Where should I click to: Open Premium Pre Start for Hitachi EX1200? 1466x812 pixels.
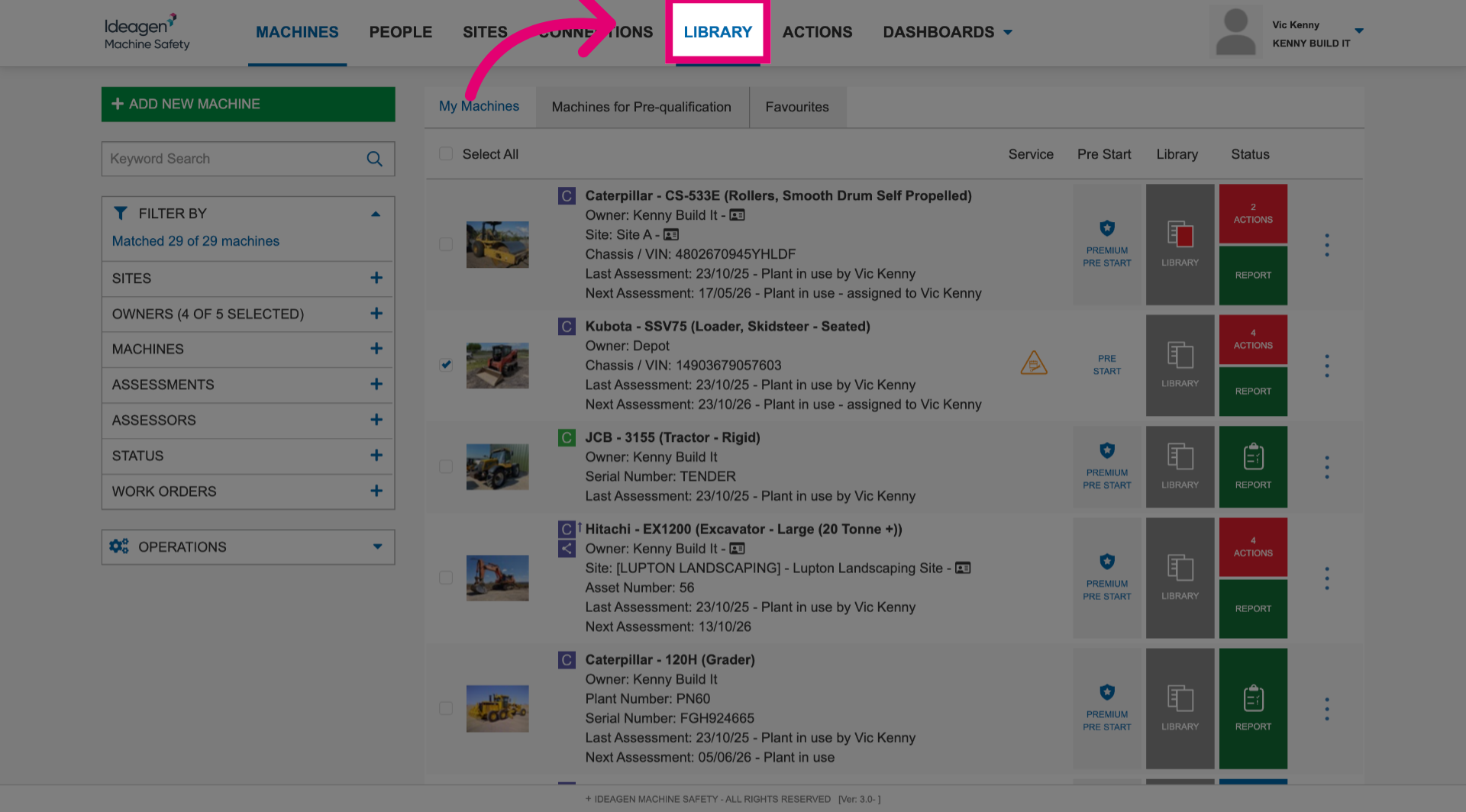[x=1107, y=578]
